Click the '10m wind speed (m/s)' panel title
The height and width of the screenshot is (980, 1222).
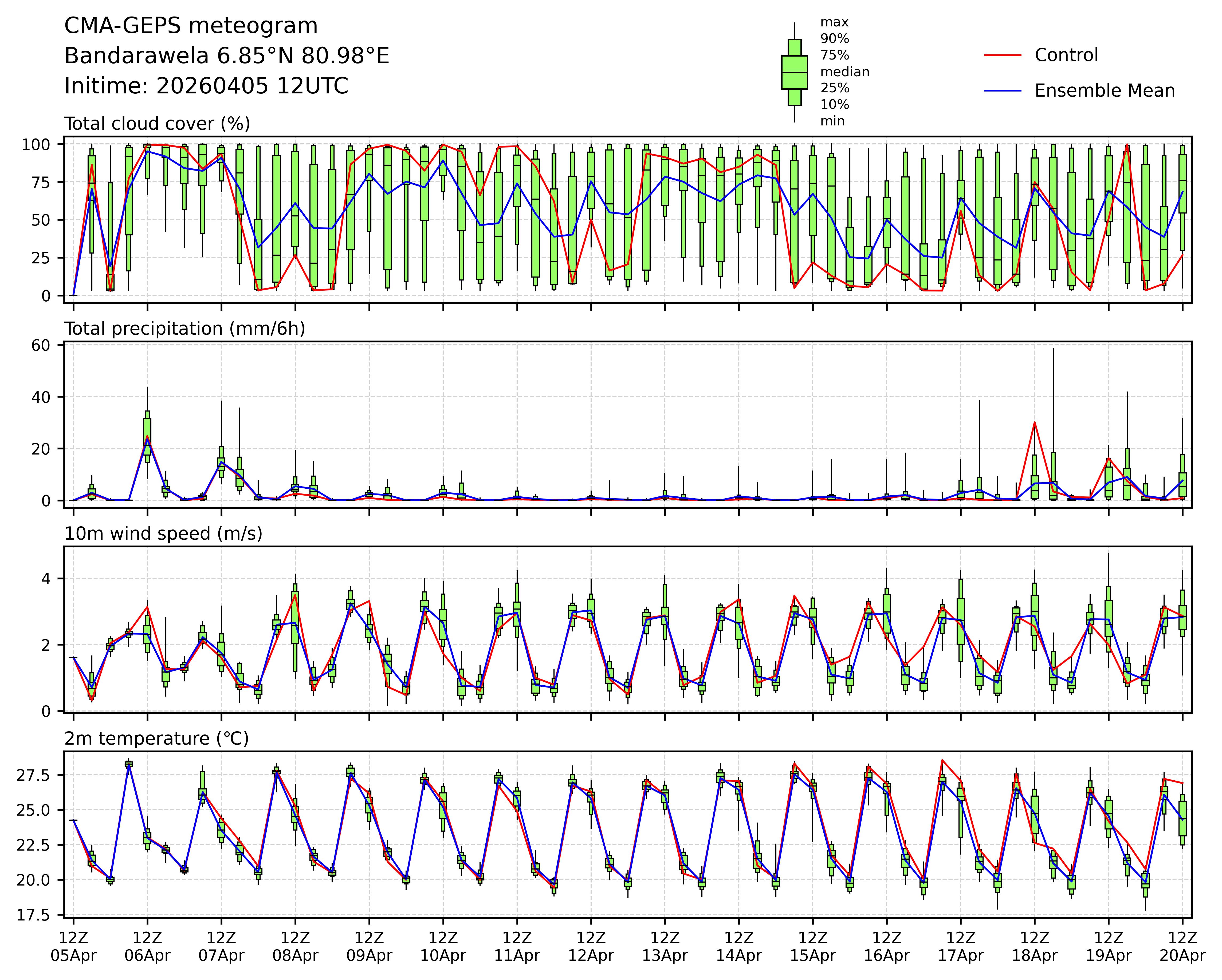coord(163,534)
